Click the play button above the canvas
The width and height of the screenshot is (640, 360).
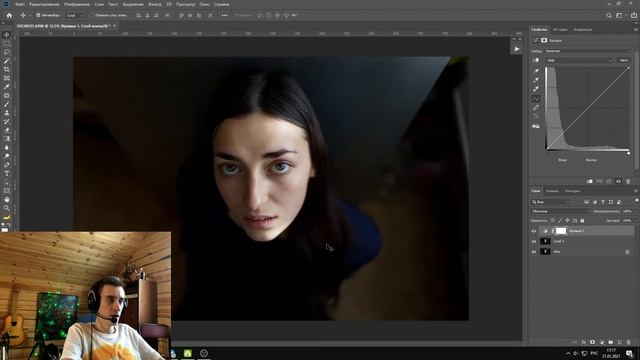[517, 49]
